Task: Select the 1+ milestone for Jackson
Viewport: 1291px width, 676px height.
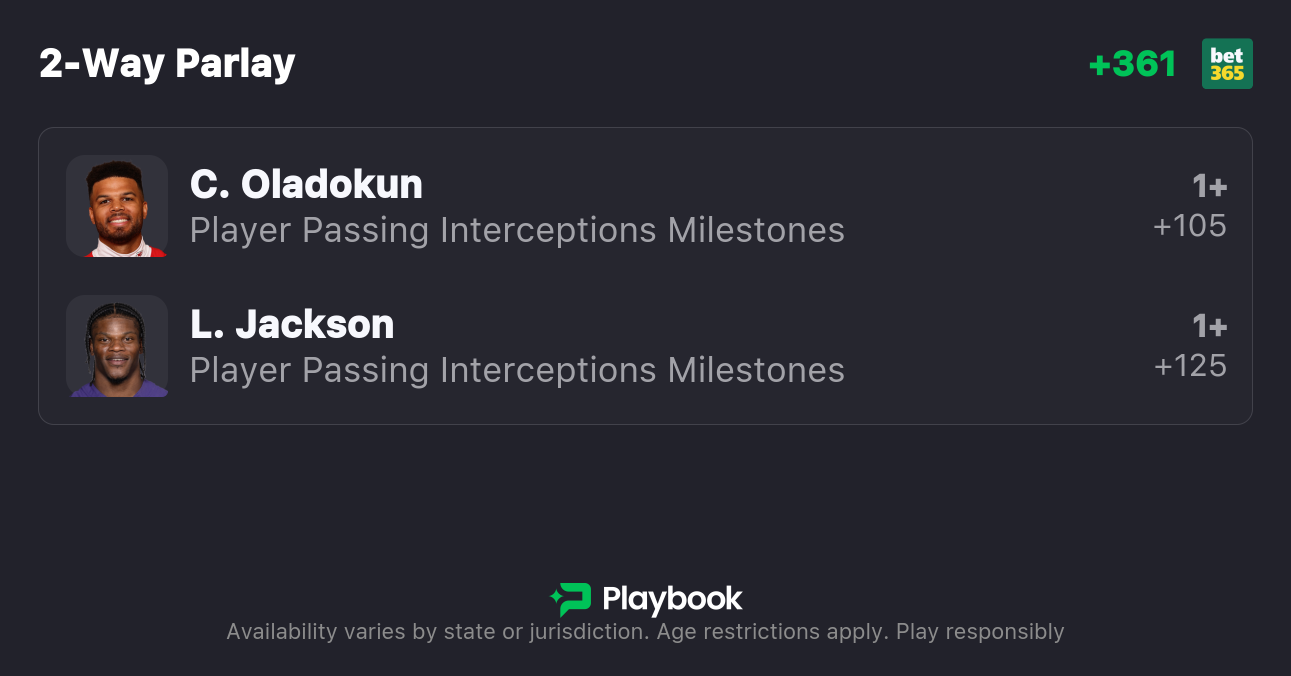Action: coord(1209,327)
